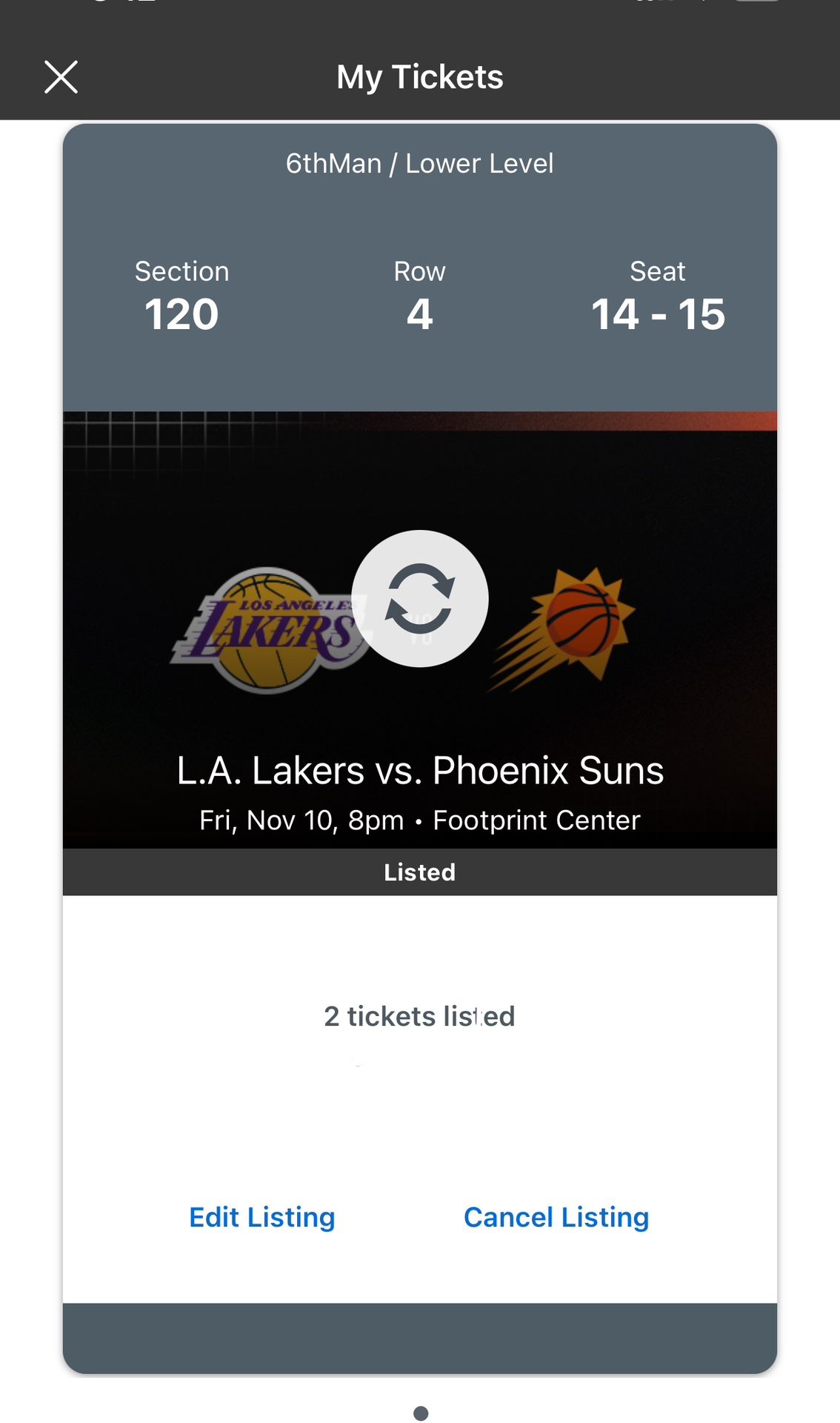Tap the Seat 14 - 15 value

[658, 314]
